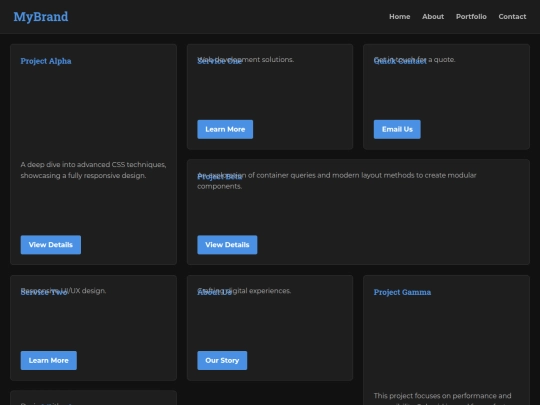View Details for the container queries project

(x=227, y=245)
